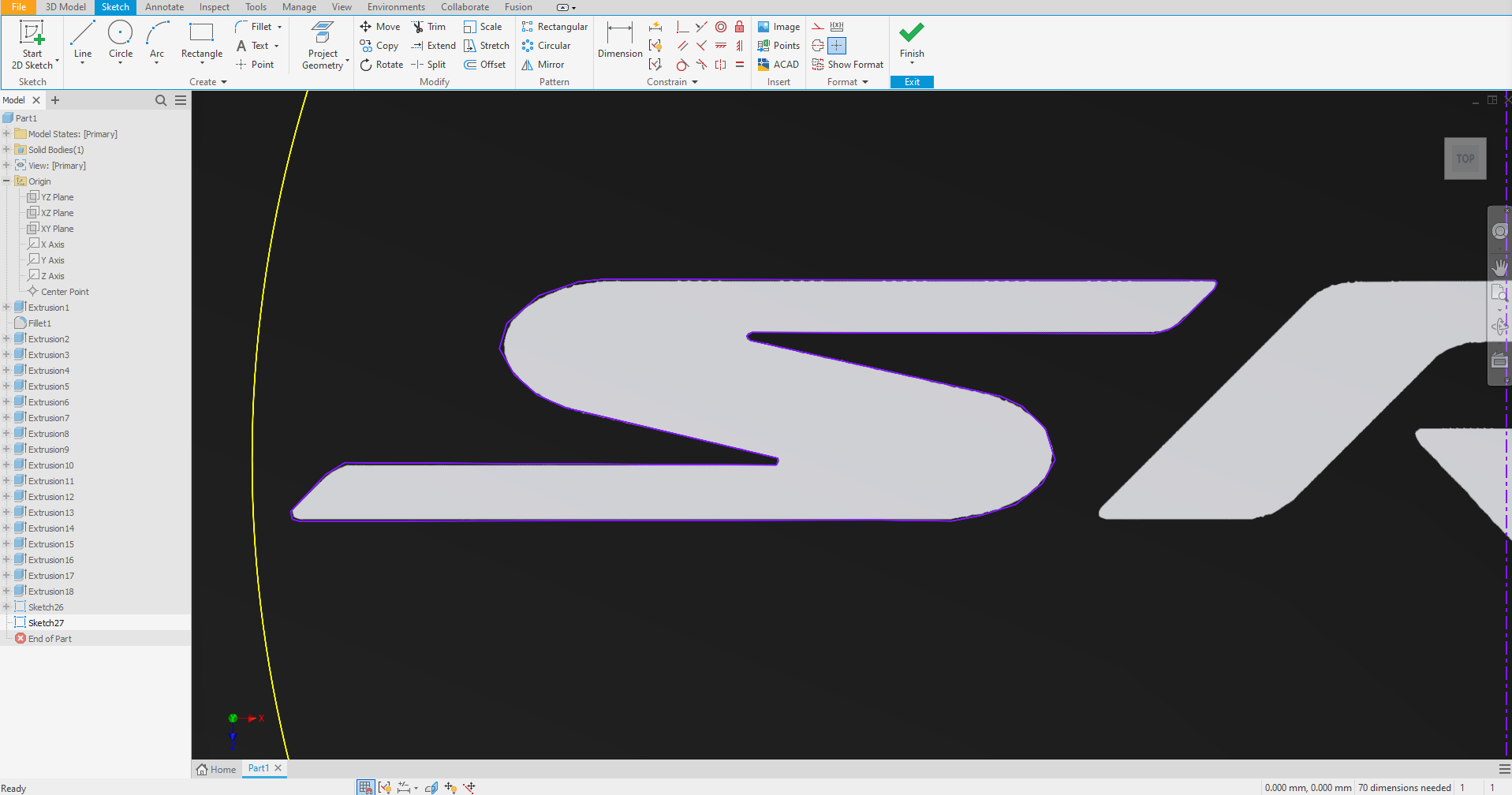Click the Start 2D Sketch icon

[x=32, y=34]
